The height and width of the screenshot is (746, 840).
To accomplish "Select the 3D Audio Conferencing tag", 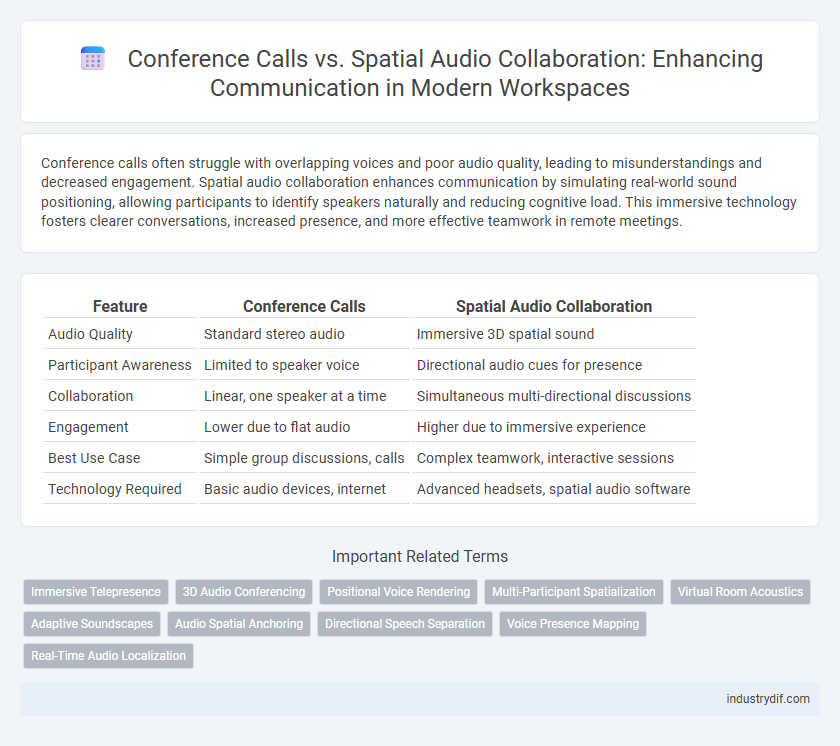I will click(x=245, y=591).
